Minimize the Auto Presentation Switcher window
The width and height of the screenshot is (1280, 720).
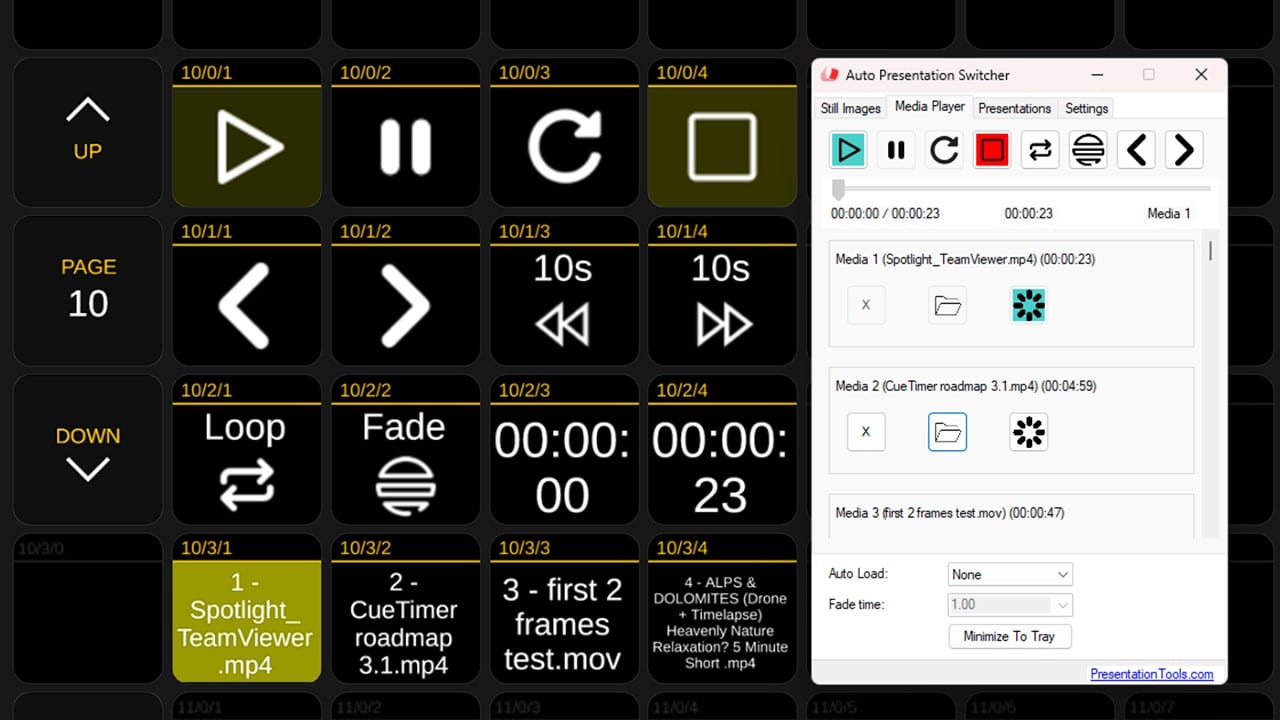[1097, 75]
